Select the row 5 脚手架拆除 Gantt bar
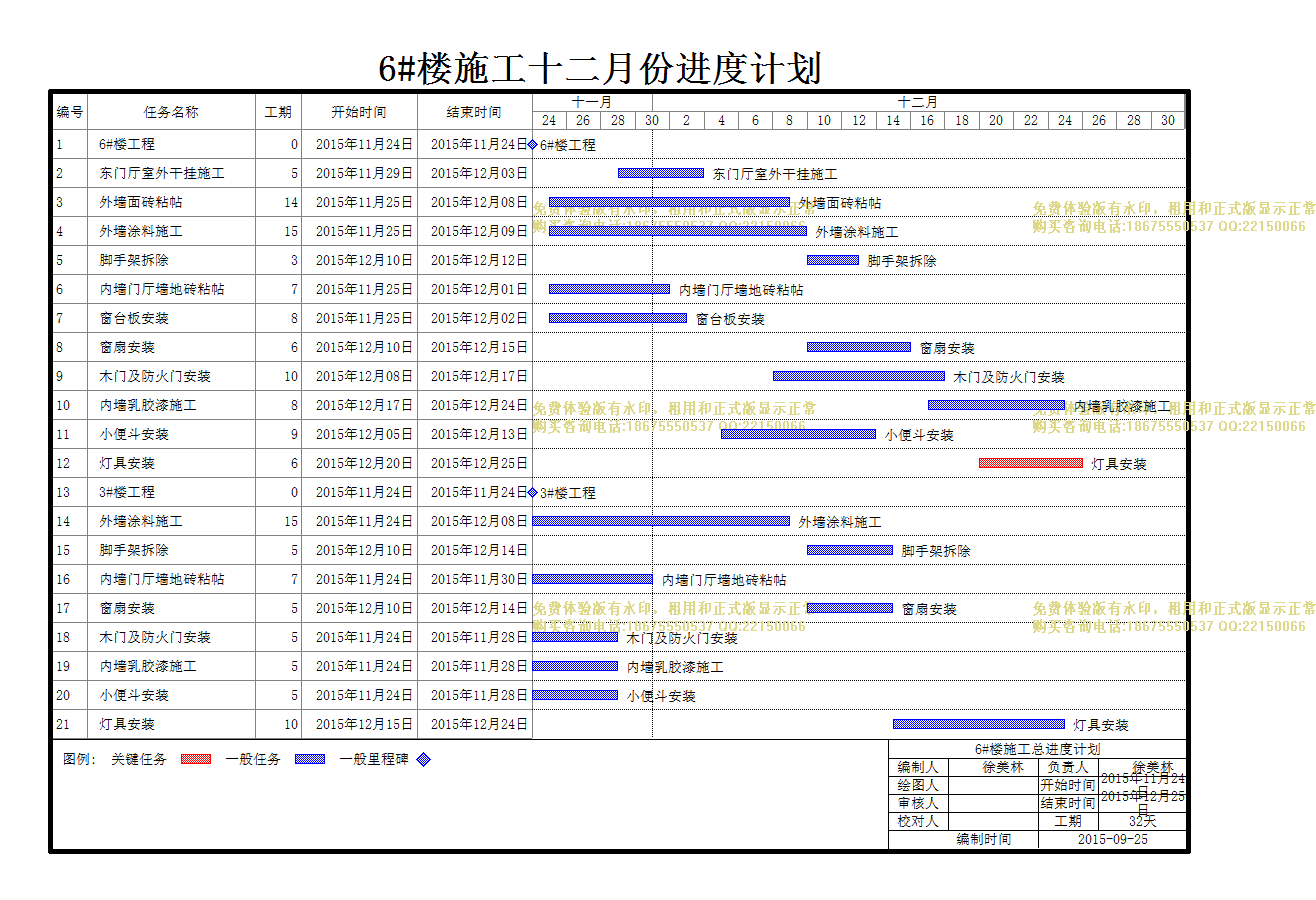The width and height of the screenshot is (1316, 900). click(833, 260)
